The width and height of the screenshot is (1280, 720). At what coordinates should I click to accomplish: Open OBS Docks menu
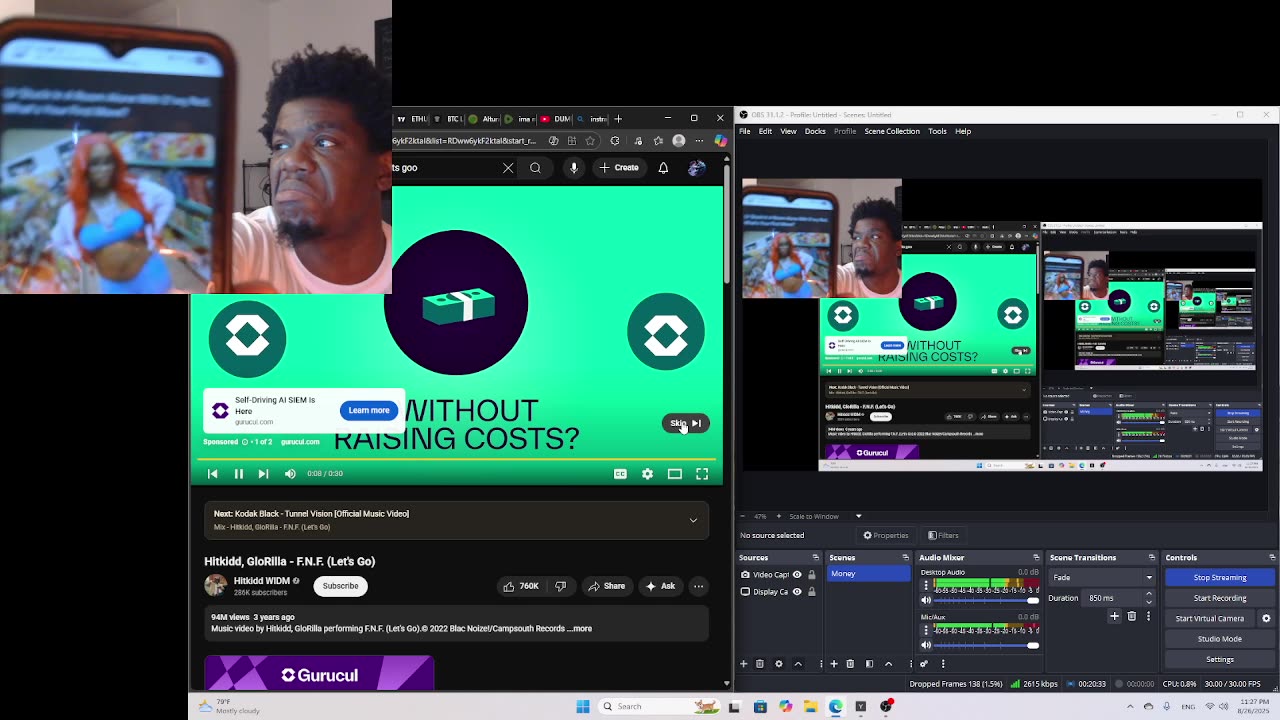point(815,131)
